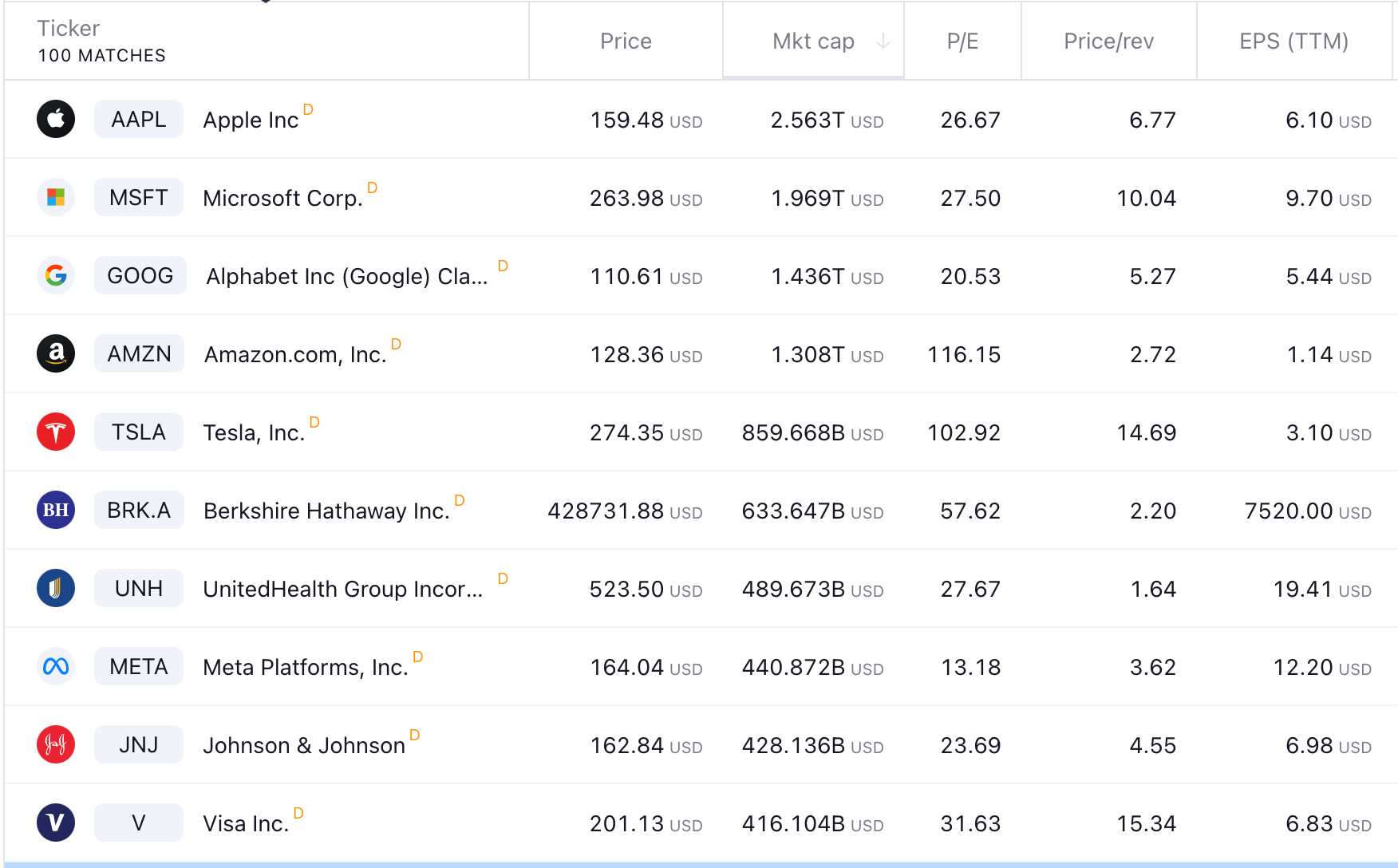This screenshot has height=868, width=1398.
Task: Select the Amazon.com, Inc. company name
Action: click(295, 355)
